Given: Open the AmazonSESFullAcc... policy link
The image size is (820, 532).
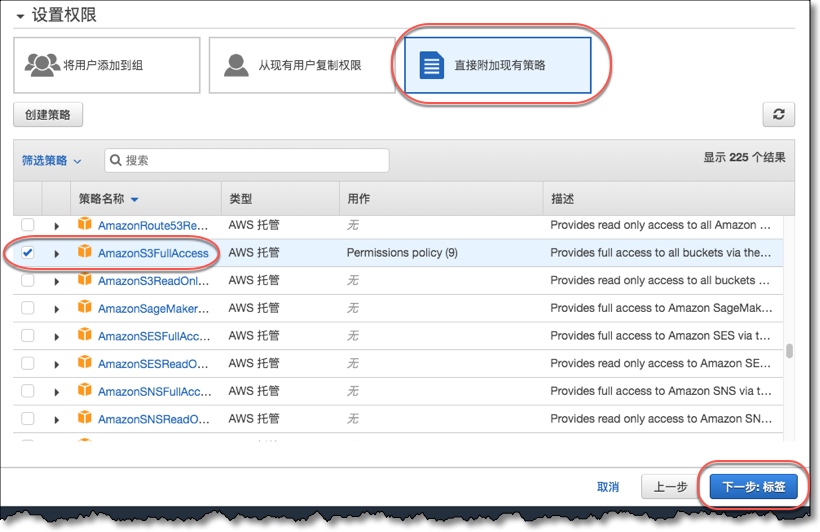Looking at the screenshot, I should click(154, 336).
